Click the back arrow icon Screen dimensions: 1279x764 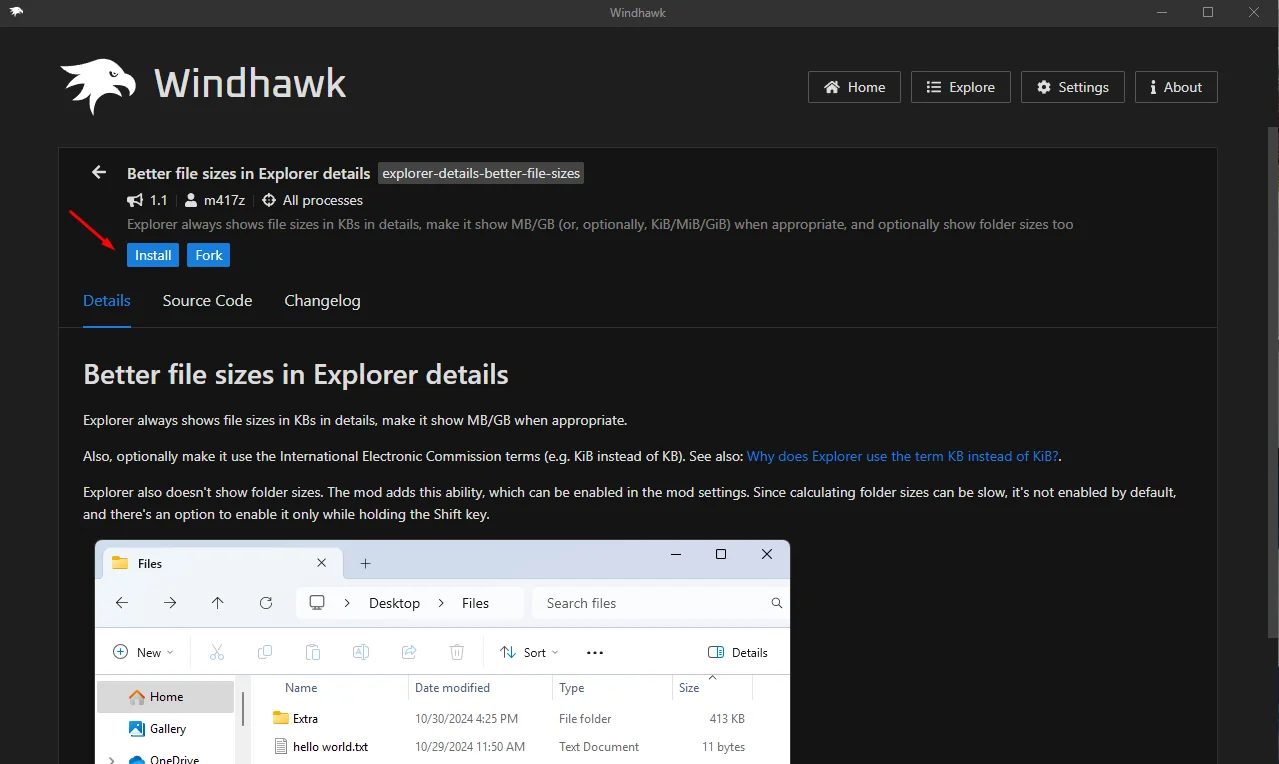tap(99, 173)
